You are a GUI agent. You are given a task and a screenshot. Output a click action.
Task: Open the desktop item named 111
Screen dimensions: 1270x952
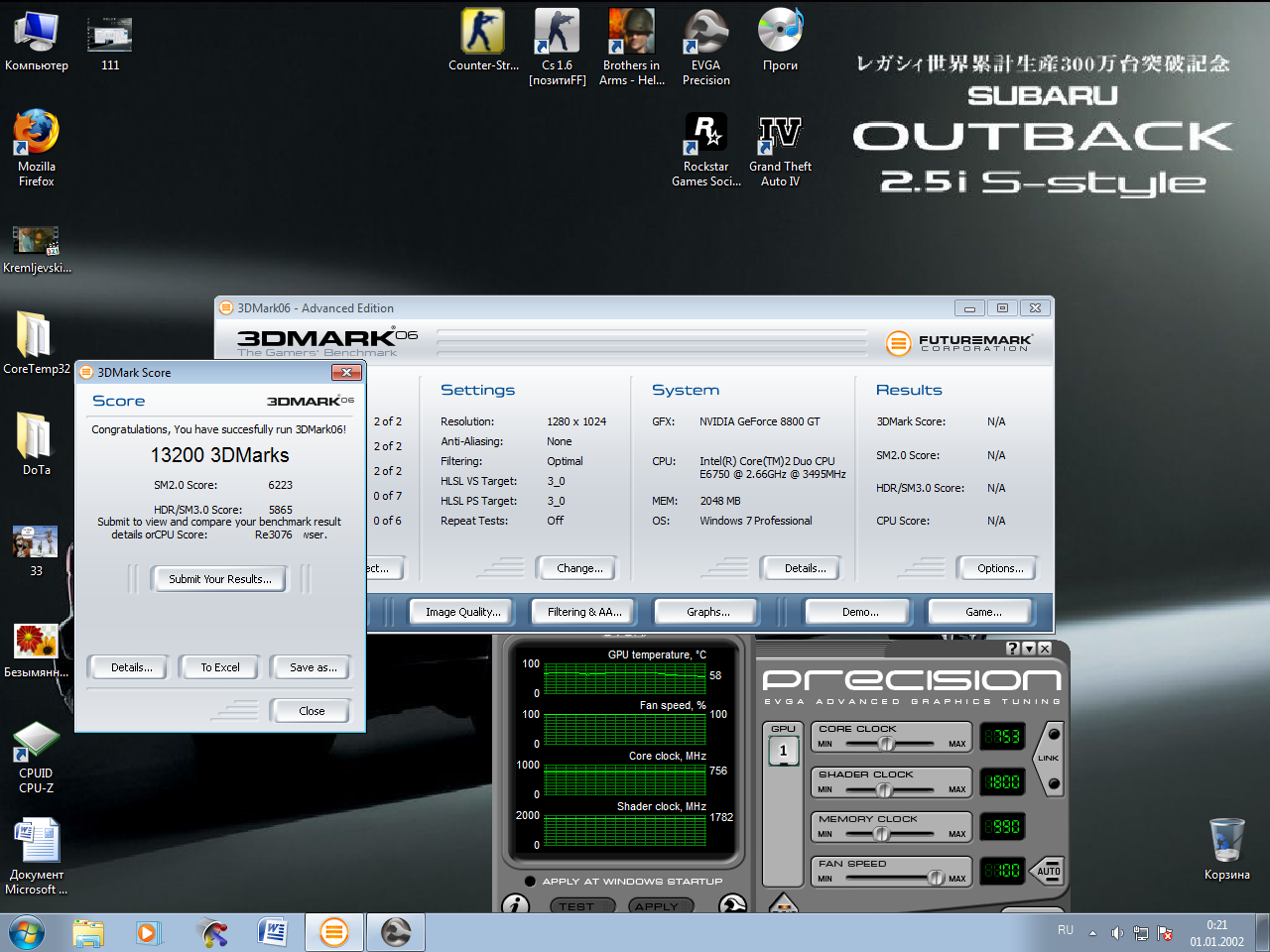pos(110,42)
